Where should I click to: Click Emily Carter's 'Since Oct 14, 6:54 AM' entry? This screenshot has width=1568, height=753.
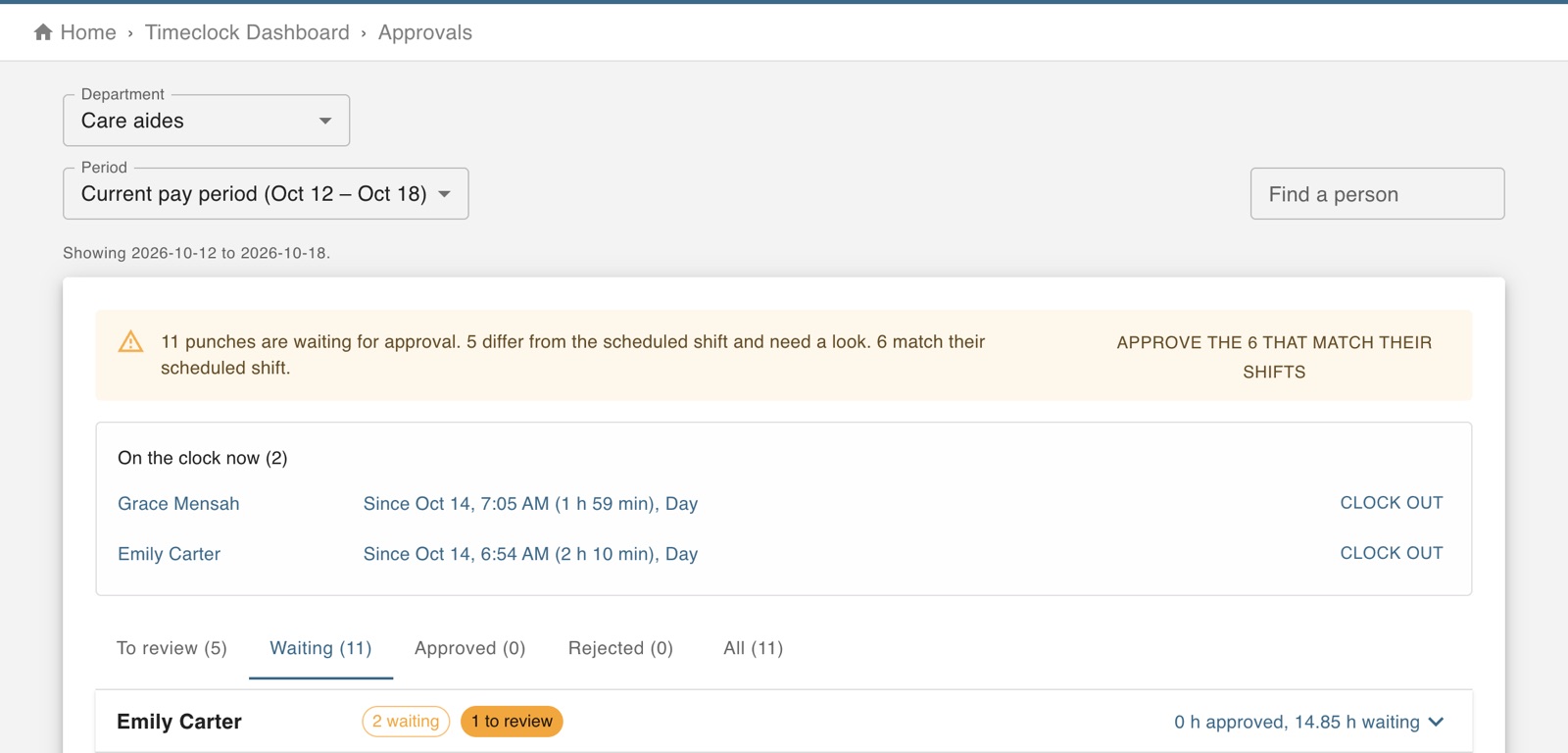530,554
